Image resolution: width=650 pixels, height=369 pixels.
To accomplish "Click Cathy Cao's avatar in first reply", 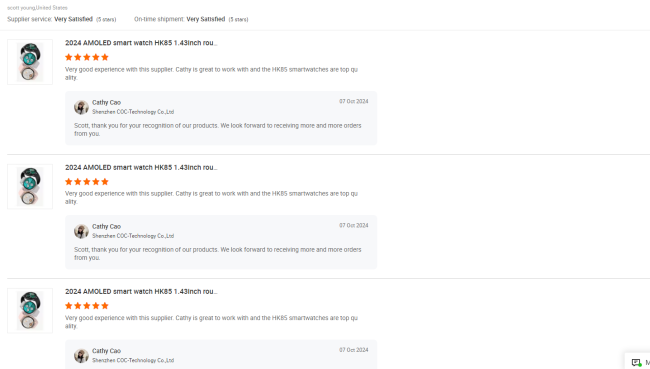I will 81,107.
